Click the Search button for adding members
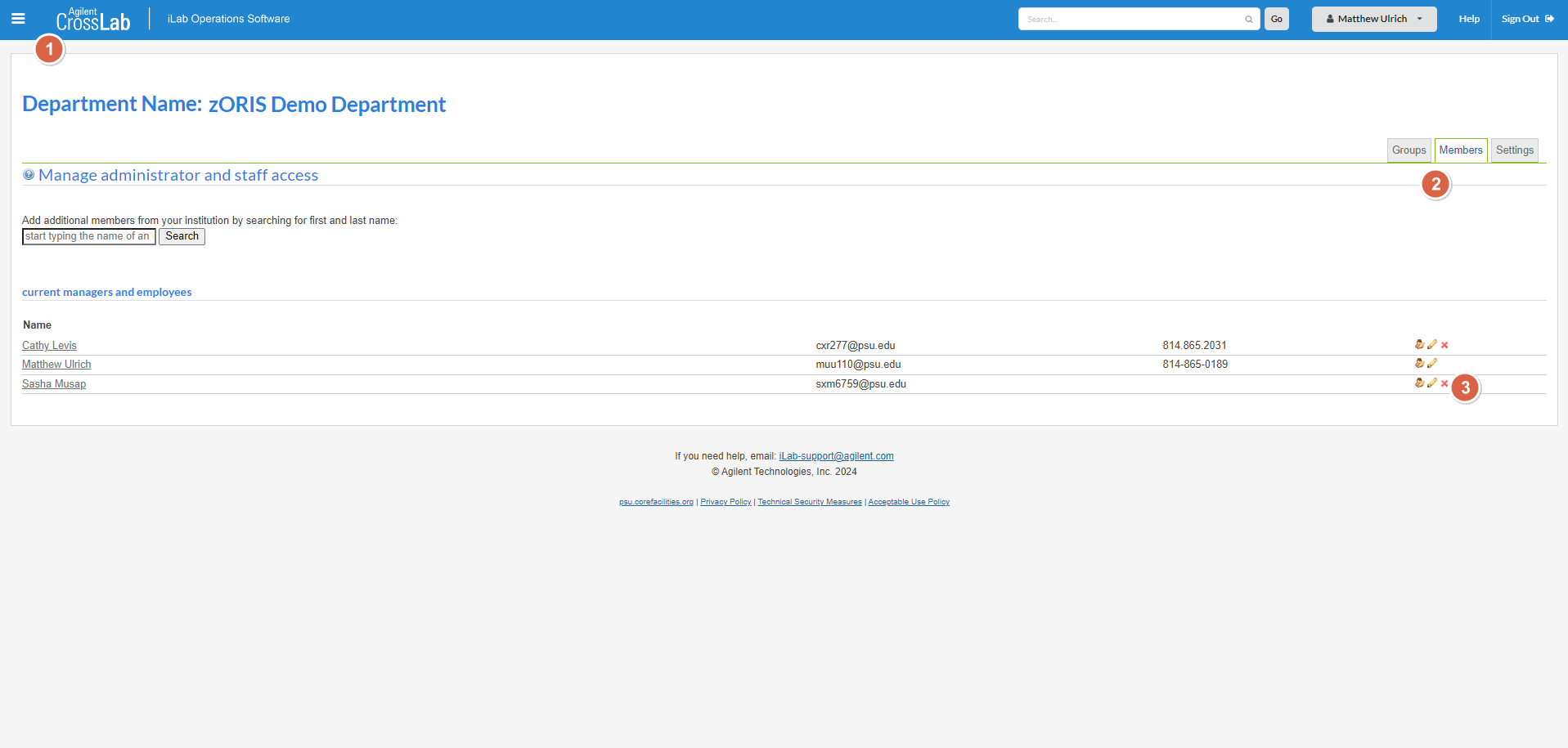 point(182,236)
